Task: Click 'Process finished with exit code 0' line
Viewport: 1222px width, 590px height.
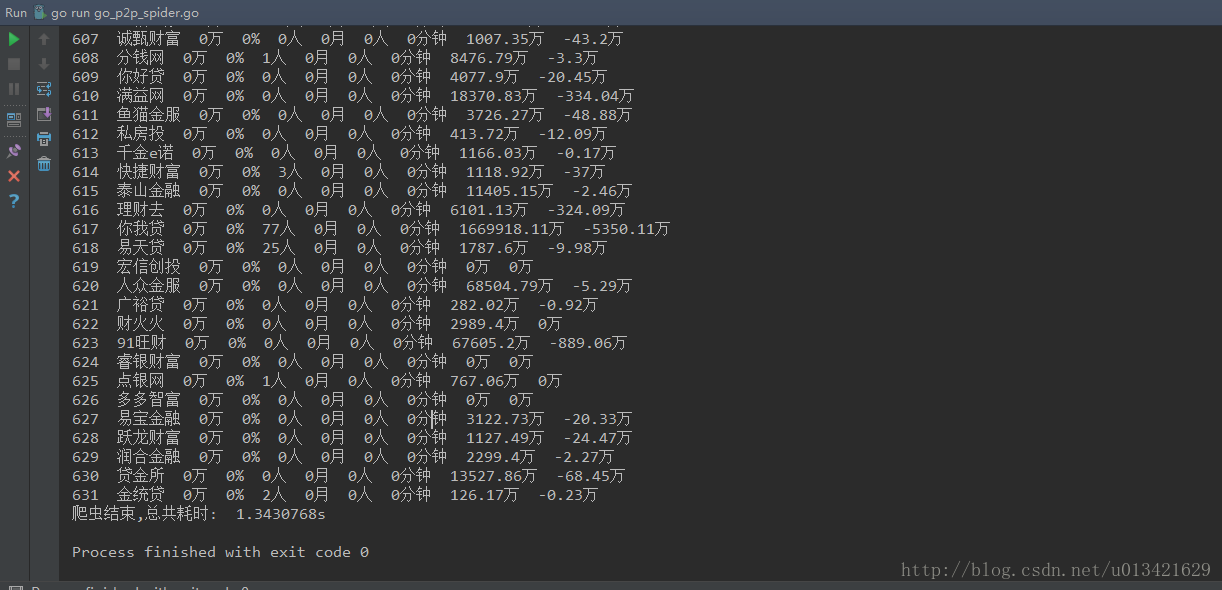Action: click(220, 552)
